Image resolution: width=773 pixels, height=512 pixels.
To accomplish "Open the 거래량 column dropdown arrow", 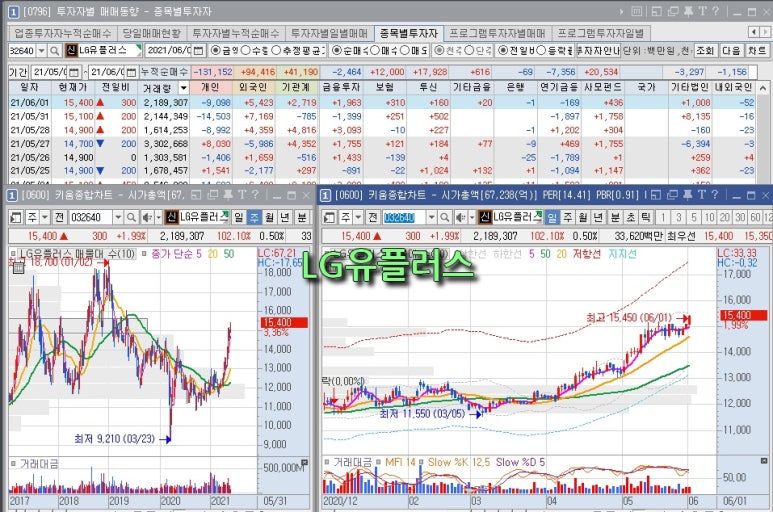I will [x=184, y=88].
